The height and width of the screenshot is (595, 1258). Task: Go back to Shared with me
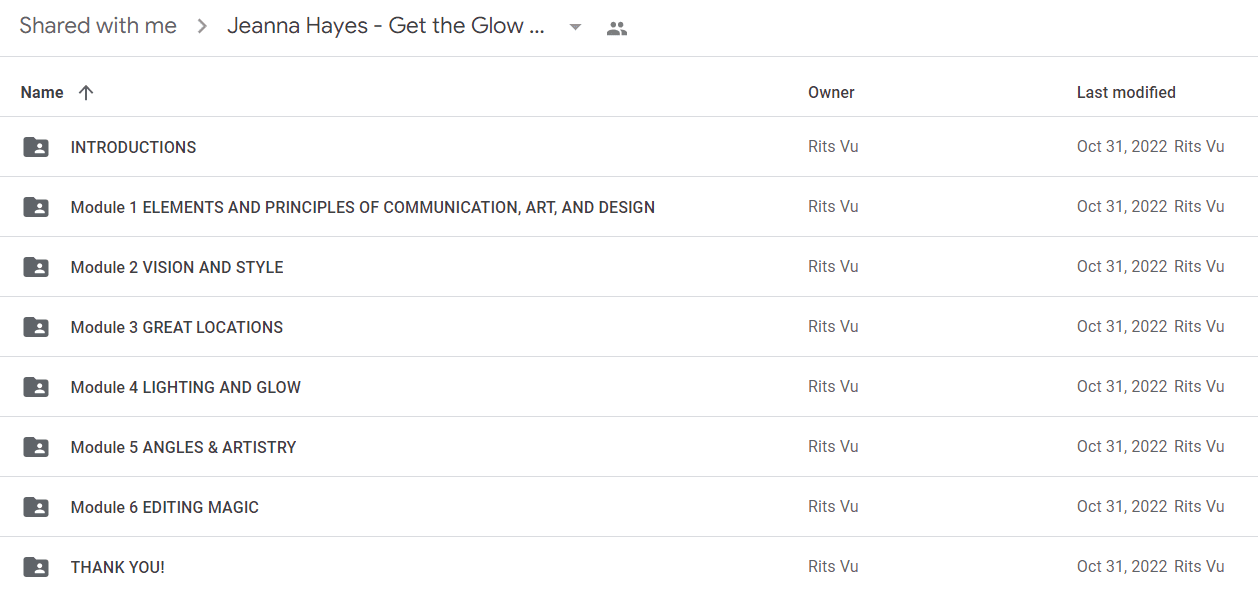98,26
